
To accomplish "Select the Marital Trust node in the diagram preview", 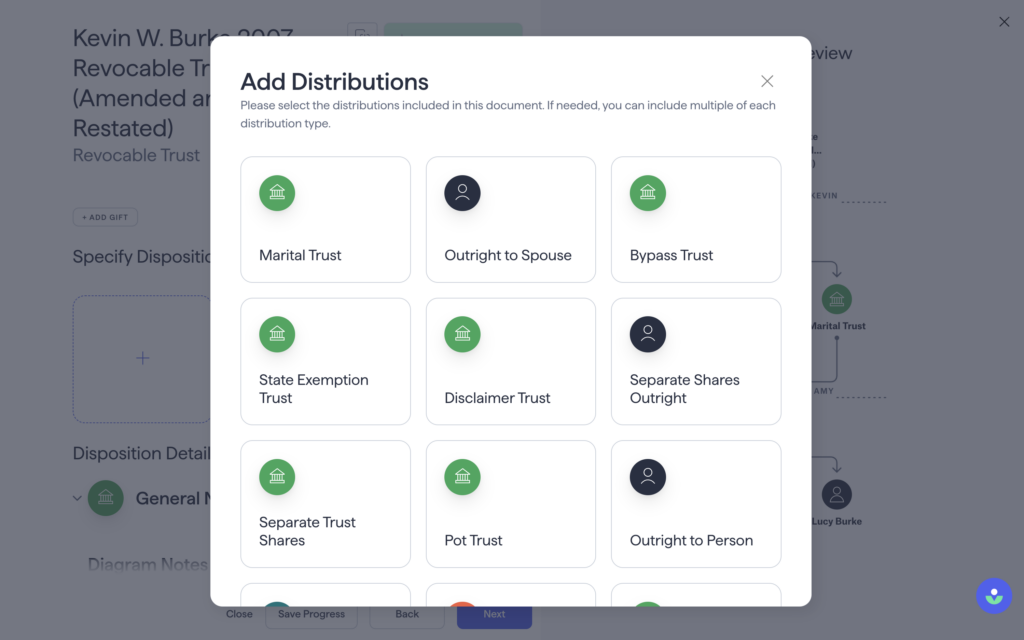I will click(x=837, y=308).
